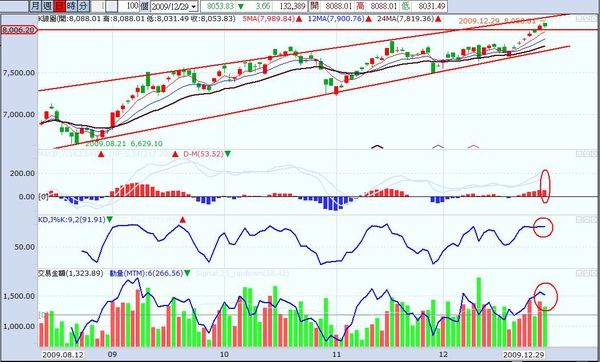
Task: Select the D-M(53.52) label
Action: [x=203, y=154]
